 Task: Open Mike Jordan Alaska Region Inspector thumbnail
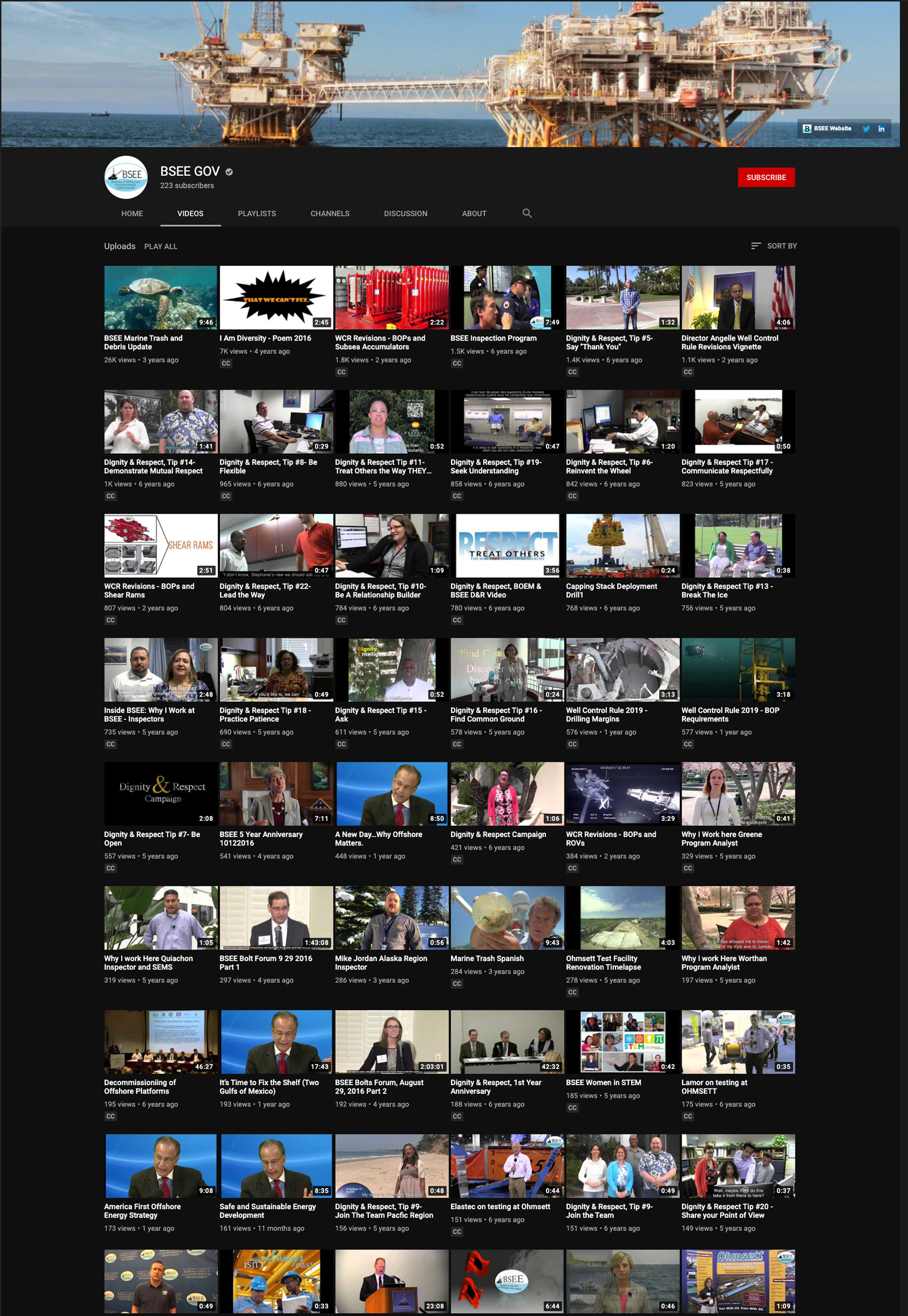point(392,918)
